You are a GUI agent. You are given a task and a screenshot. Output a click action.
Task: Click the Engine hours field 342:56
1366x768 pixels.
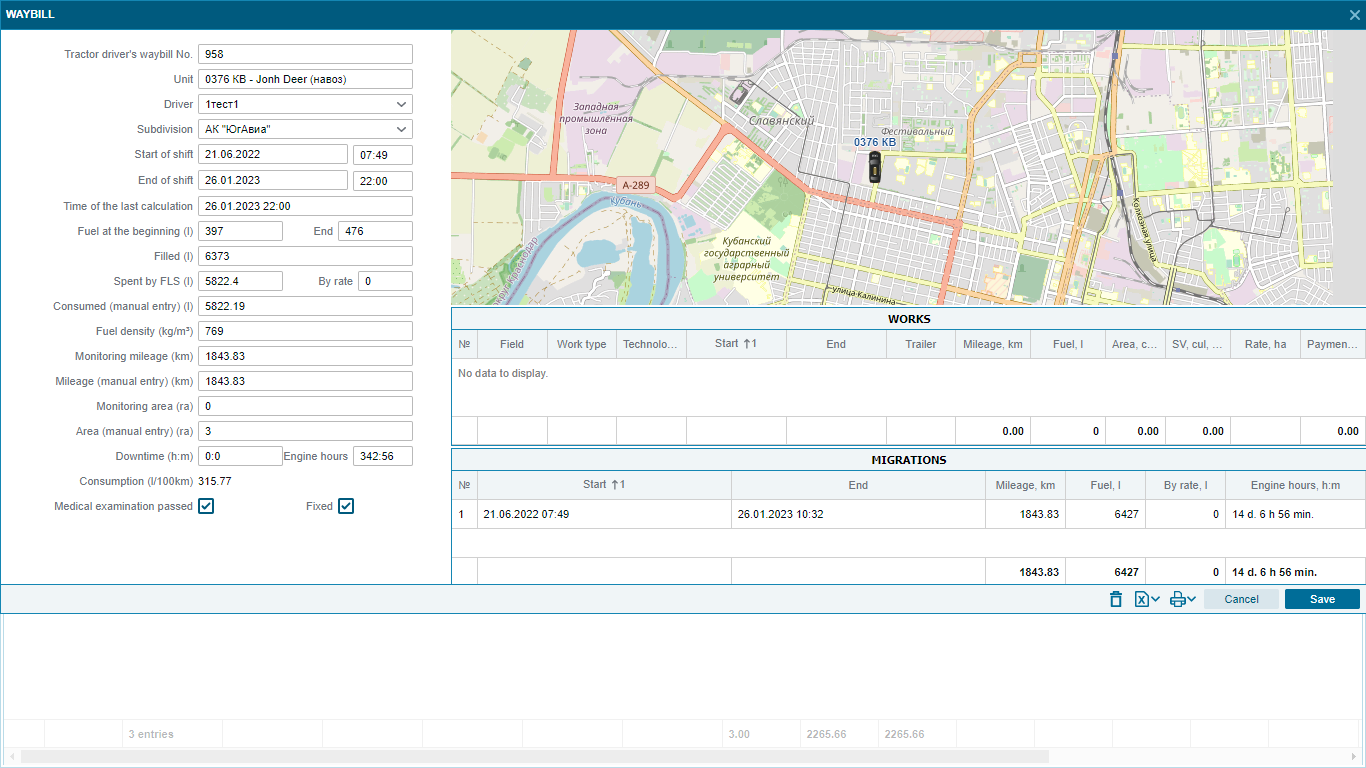point(383,456)
